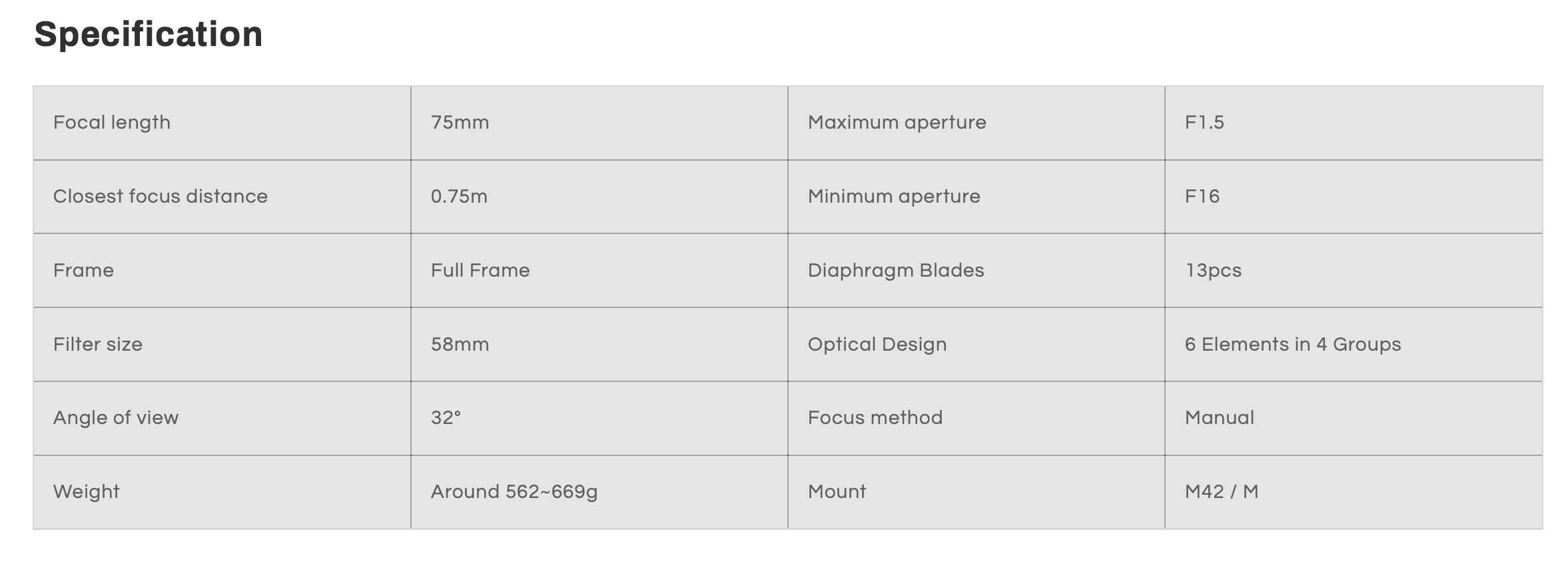
Task: Select the 13pcs value
Action: [x=1213, y=271]
